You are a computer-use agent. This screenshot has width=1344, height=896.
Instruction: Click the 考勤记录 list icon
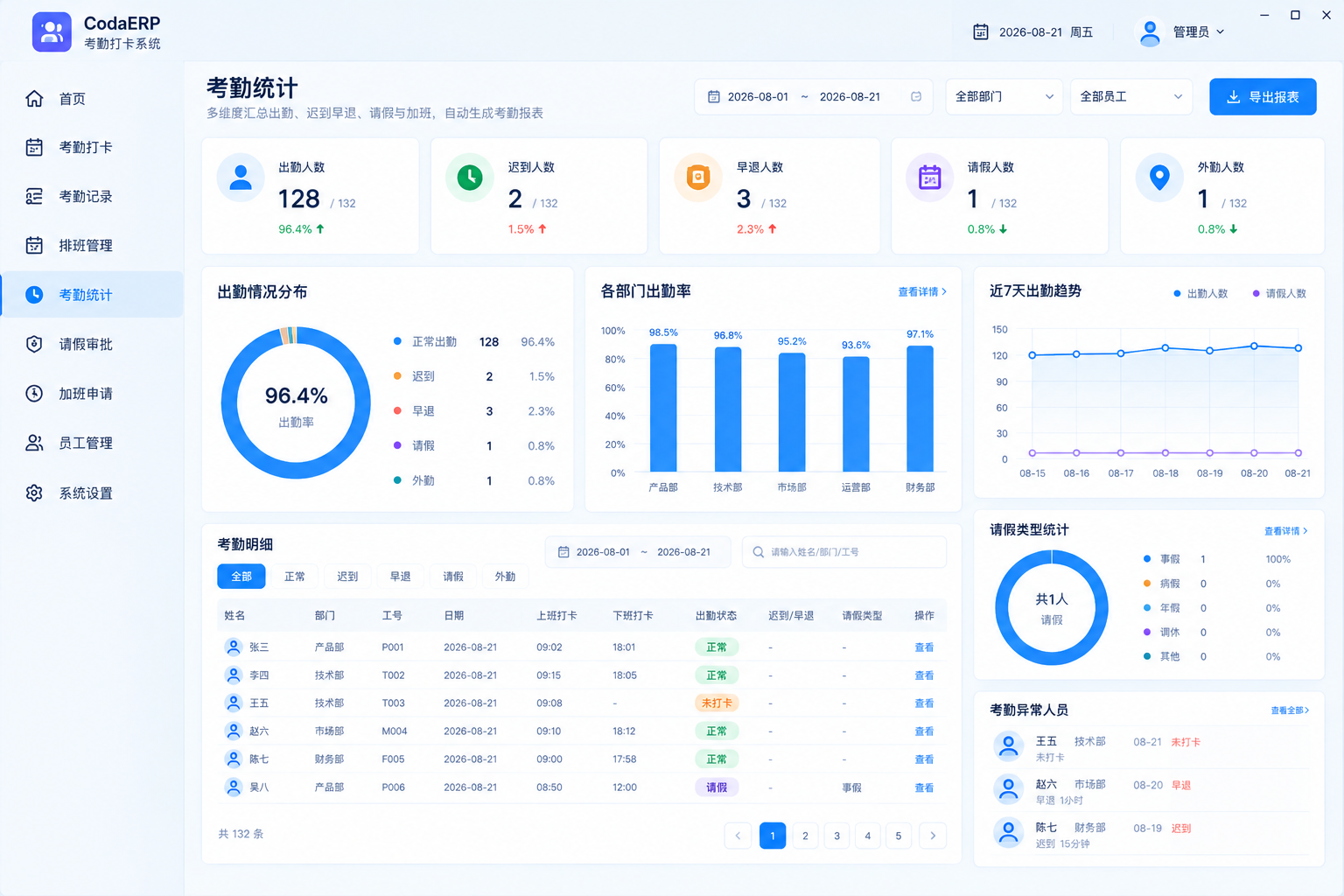coord(34,196)
